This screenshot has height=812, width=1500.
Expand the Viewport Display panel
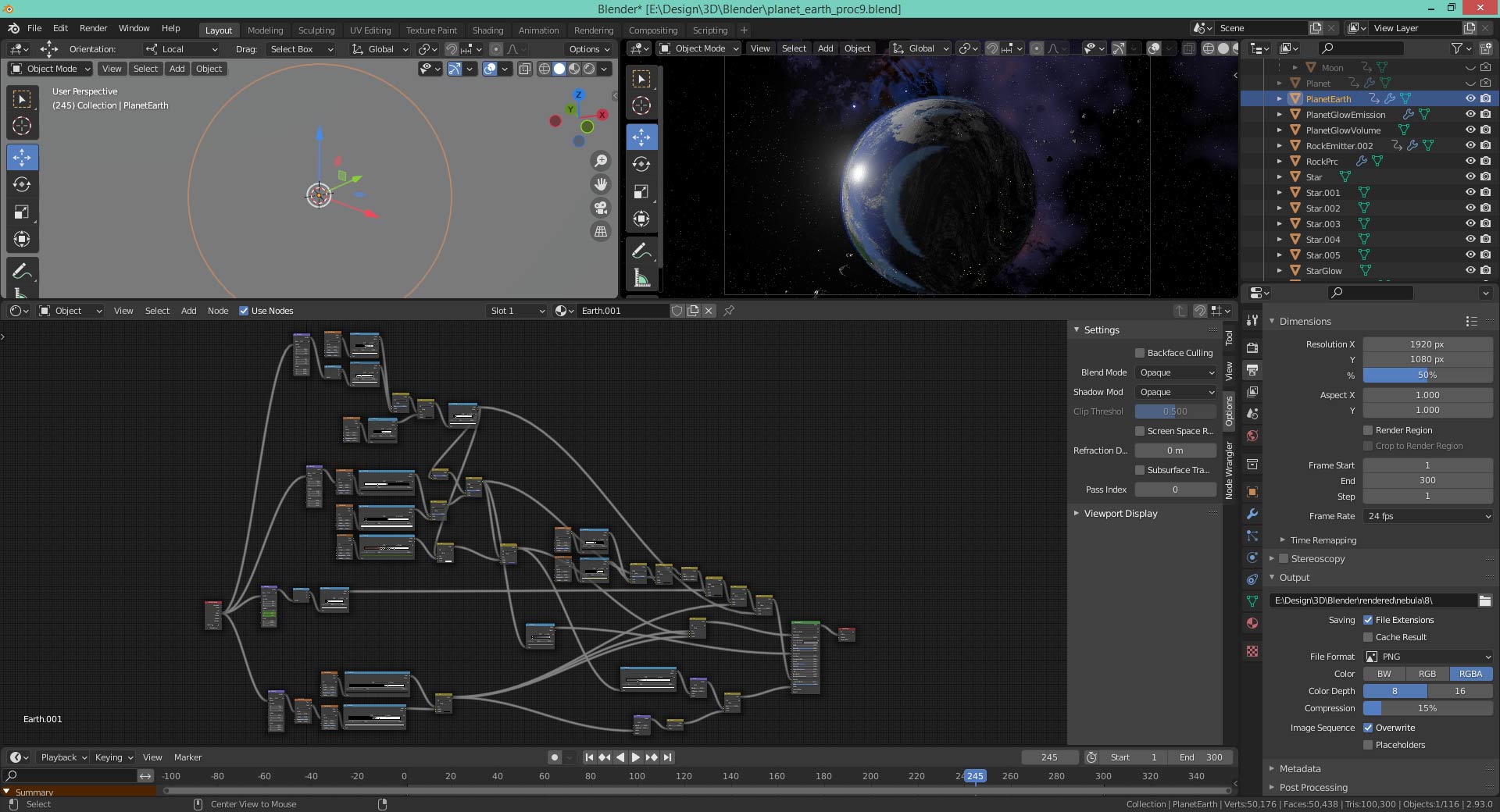(1120, 514)
